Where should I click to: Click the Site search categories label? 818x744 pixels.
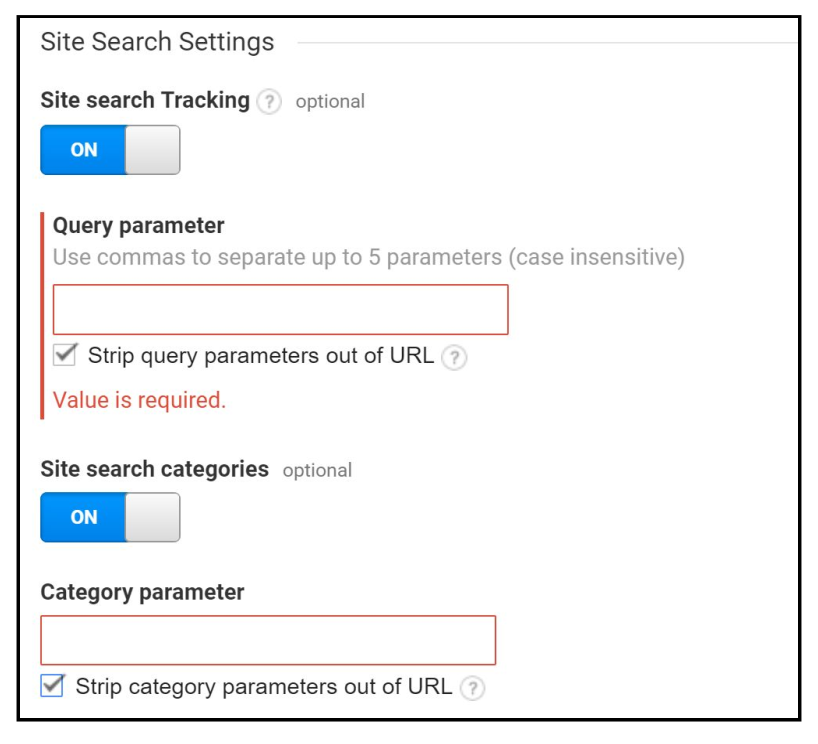[x=154, y=469]
